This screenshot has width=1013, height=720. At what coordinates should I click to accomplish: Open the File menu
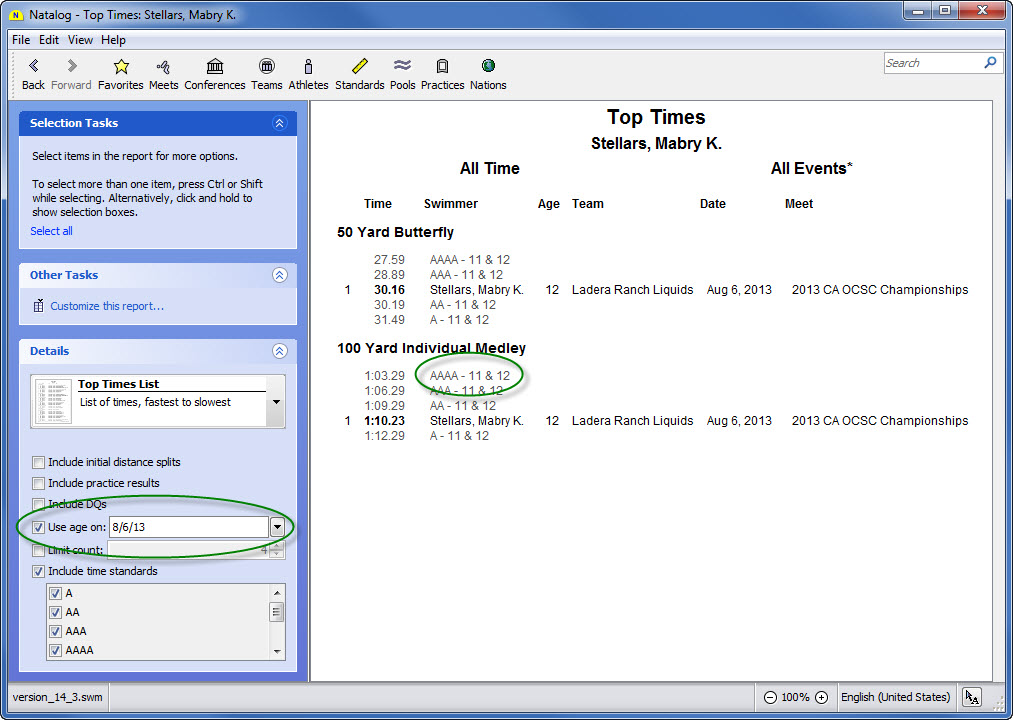tap(21, 40)
